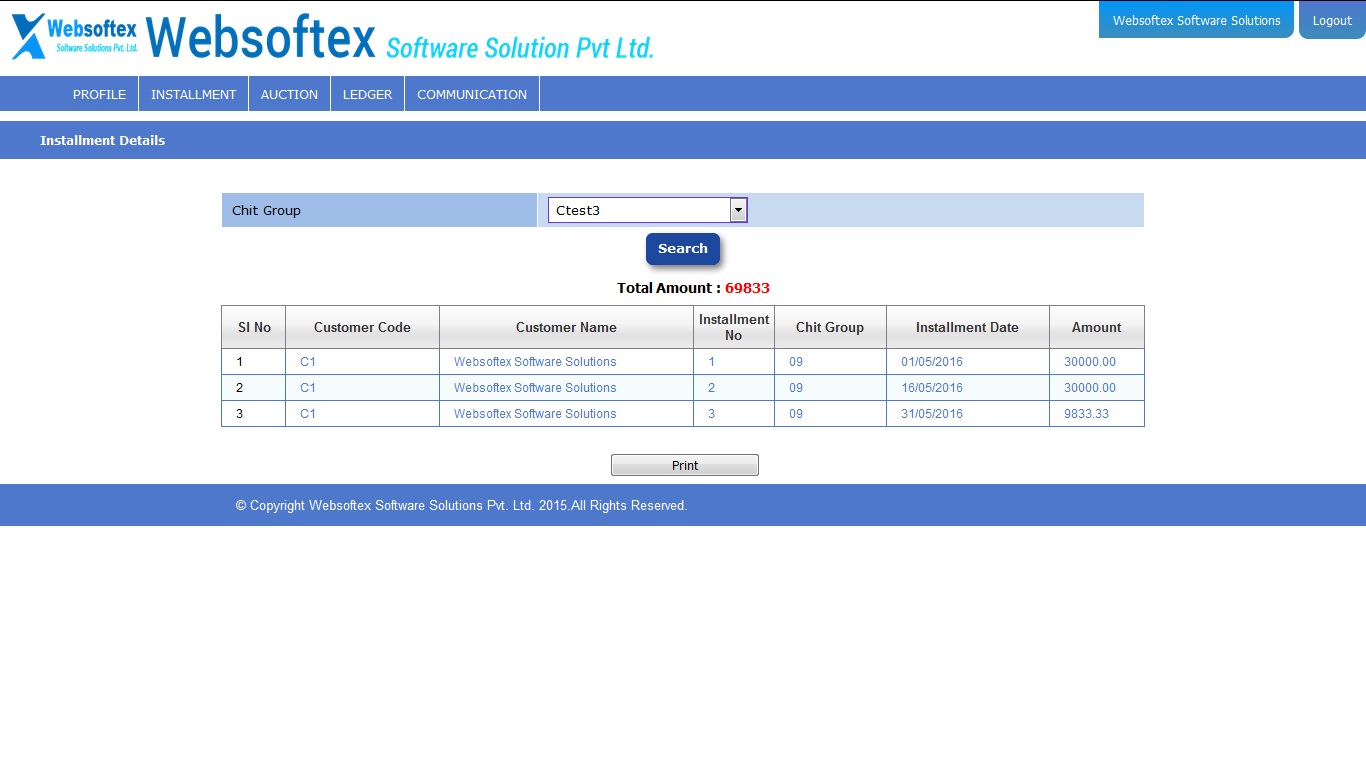Select customer code C1 in row 2

[308, 388]
